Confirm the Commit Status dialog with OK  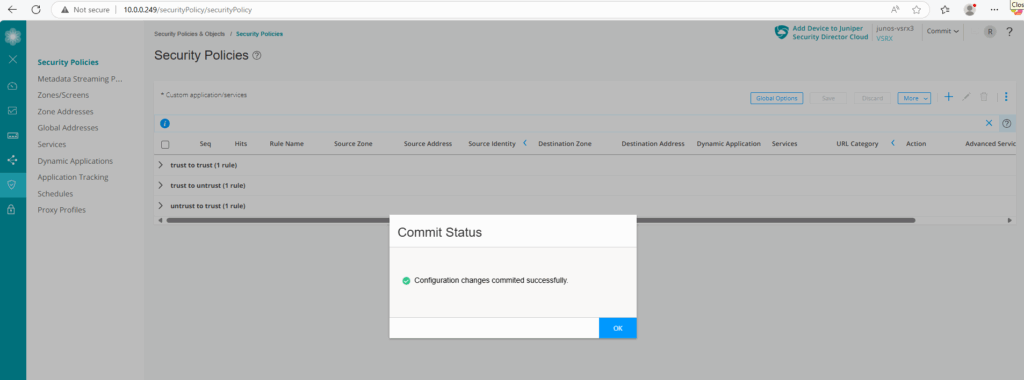(617, 328)
